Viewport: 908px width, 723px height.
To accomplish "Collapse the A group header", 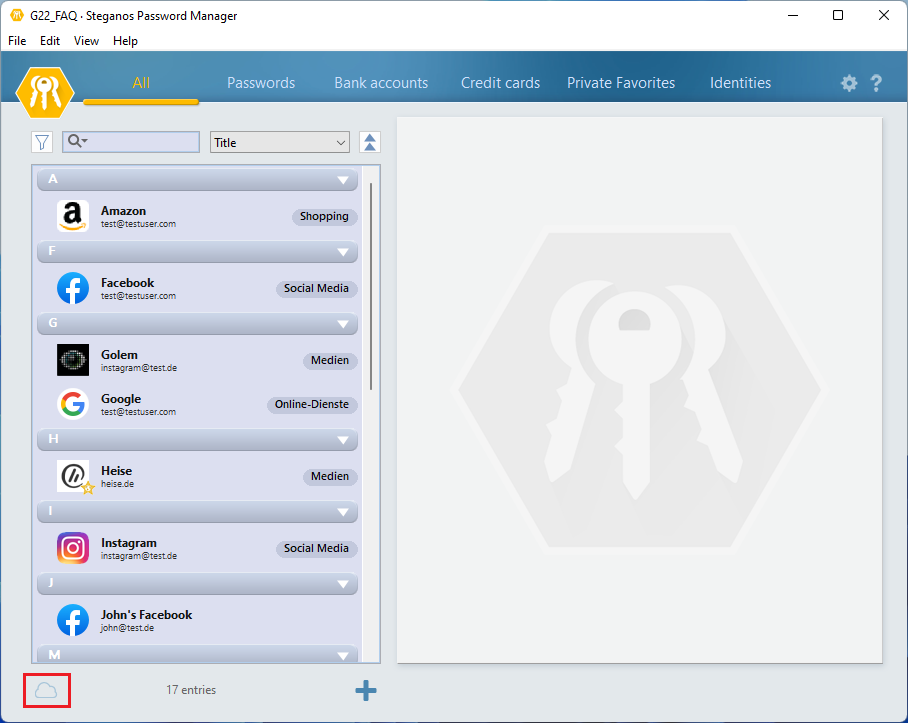I will coord(343,180).
